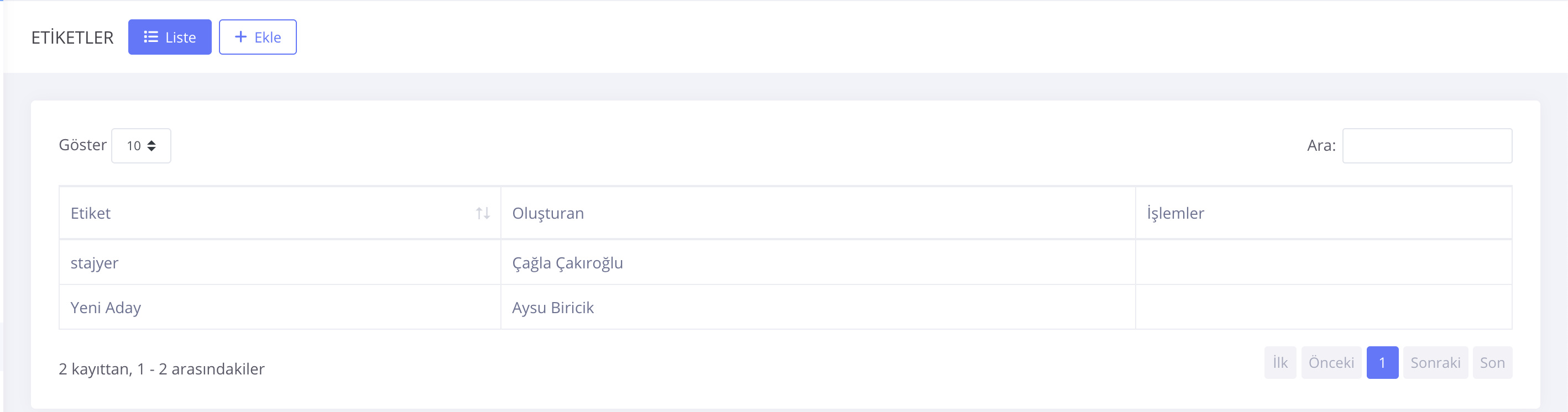
Task: Sort table by Etiket arrows icon
Action: coord(483,213)
